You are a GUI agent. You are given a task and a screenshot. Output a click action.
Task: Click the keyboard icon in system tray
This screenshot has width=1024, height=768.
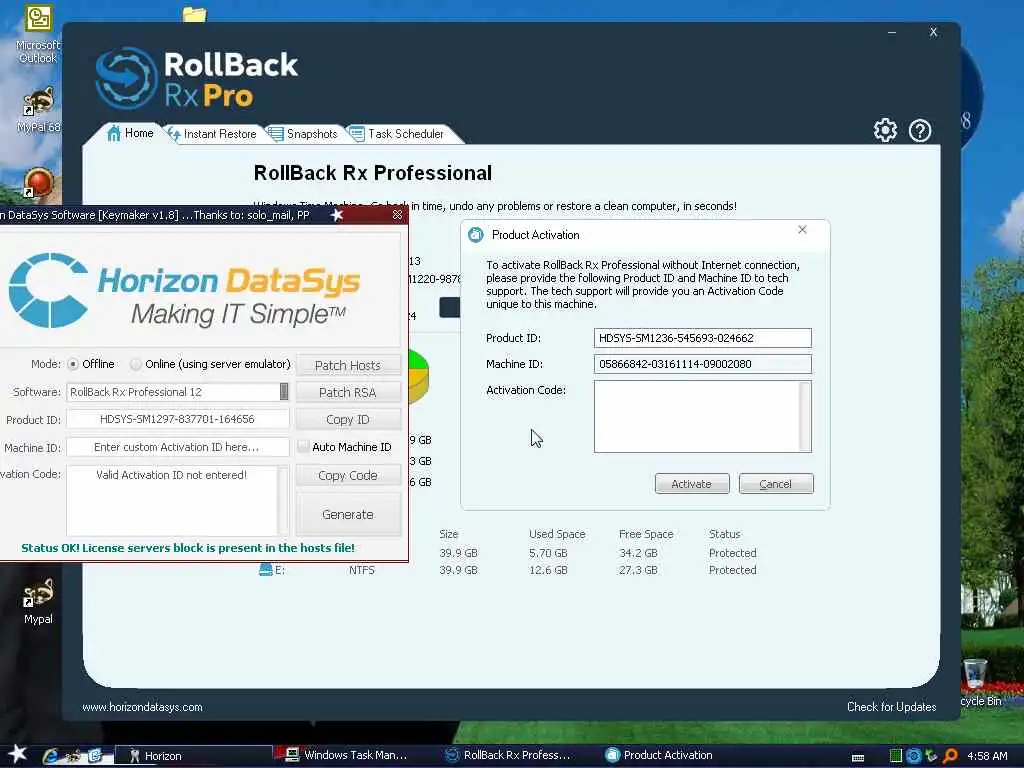tap(858, 757)
